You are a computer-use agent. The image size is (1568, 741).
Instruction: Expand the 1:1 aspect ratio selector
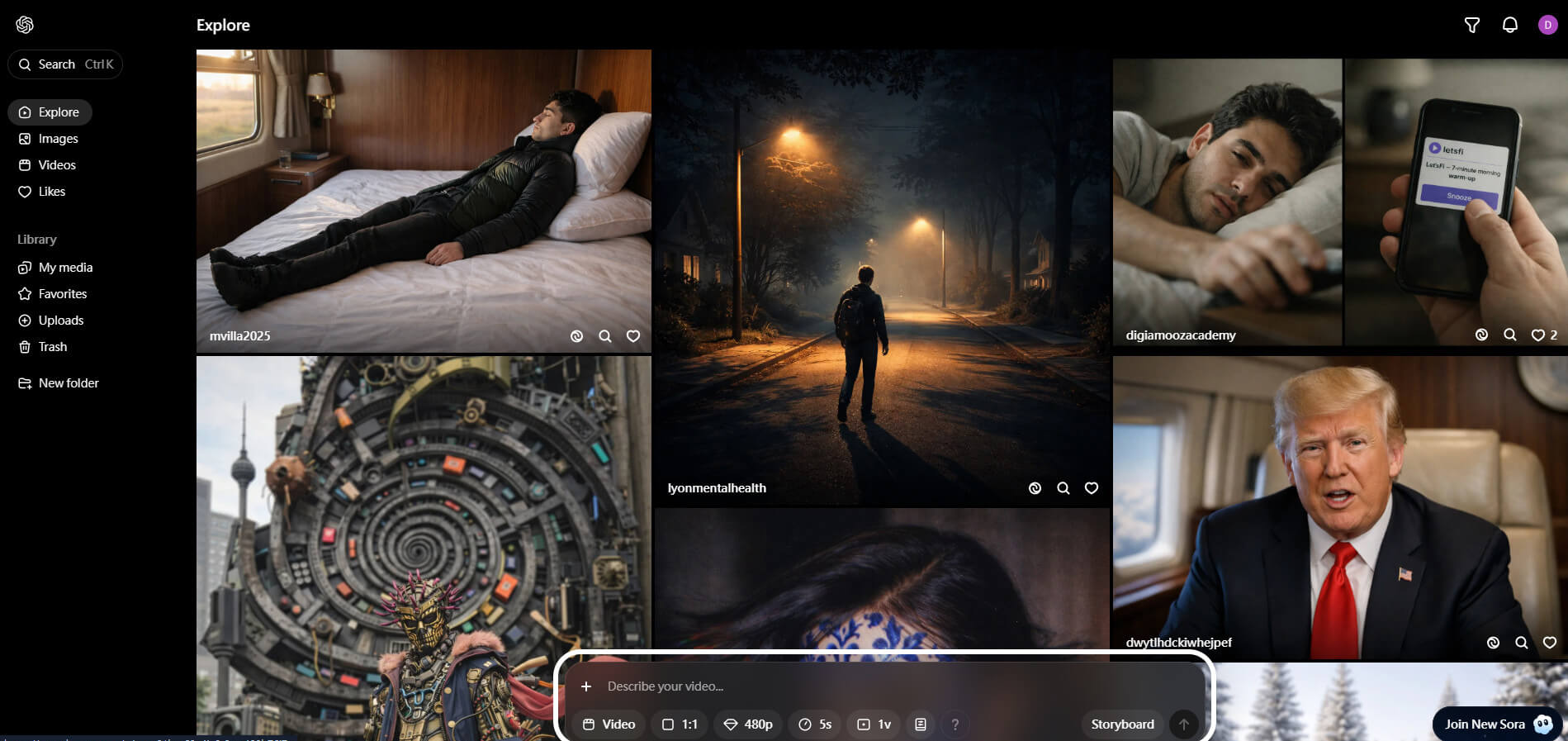pyautogui.click(x=680, y=724)
